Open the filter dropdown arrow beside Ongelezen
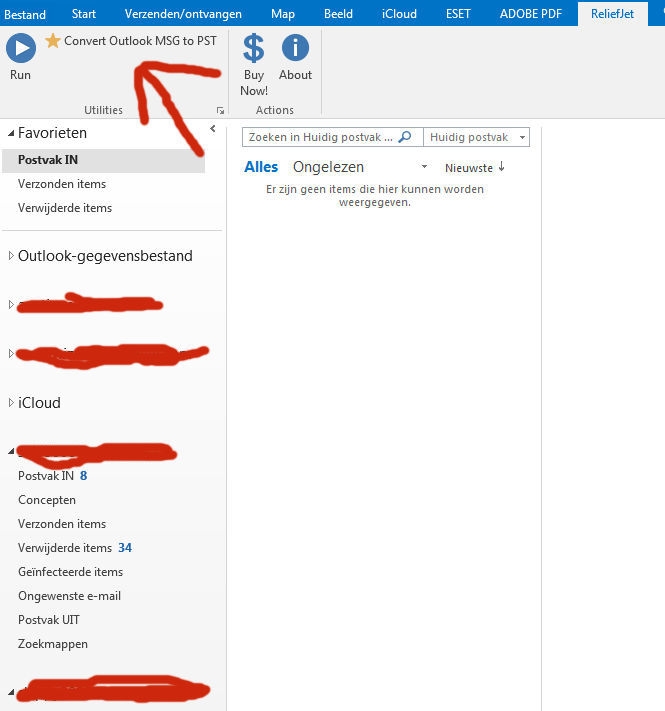665x711 pixels. 424,167
